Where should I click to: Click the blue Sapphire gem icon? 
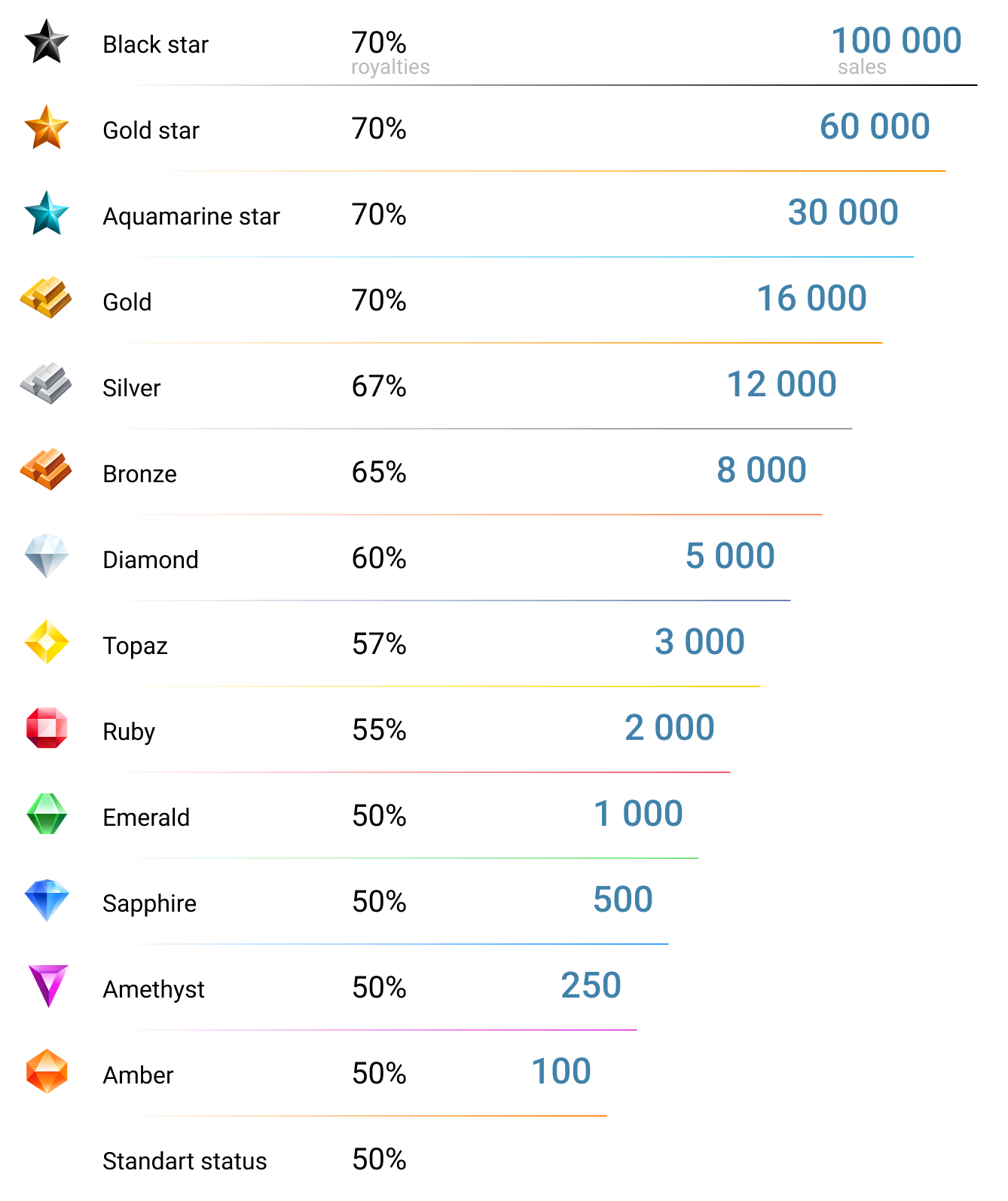tap(47, 900)
